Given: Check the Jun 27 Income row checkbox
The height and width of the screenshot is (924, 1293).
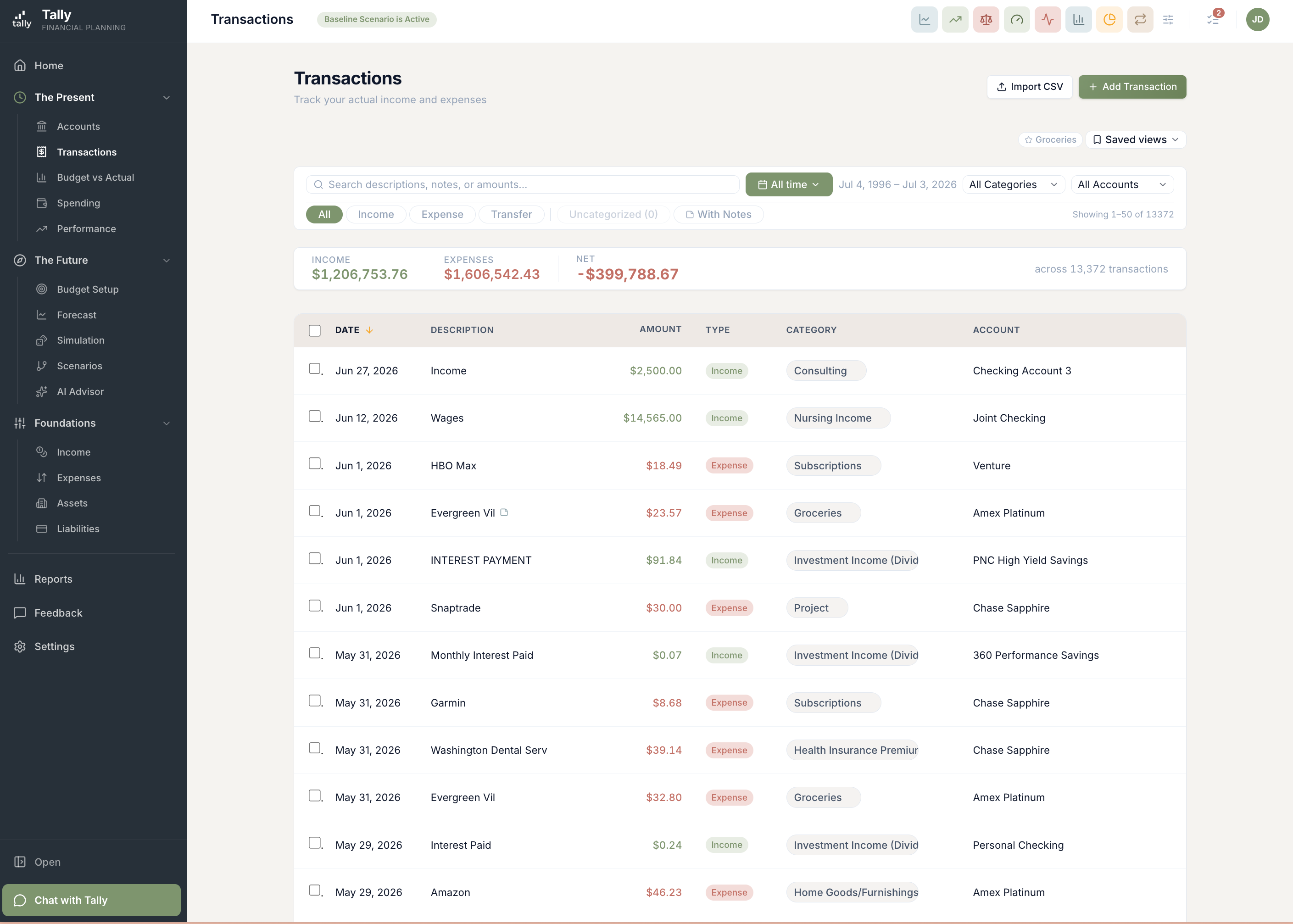Looking at the screenshot, I should [x=315, y=369].
